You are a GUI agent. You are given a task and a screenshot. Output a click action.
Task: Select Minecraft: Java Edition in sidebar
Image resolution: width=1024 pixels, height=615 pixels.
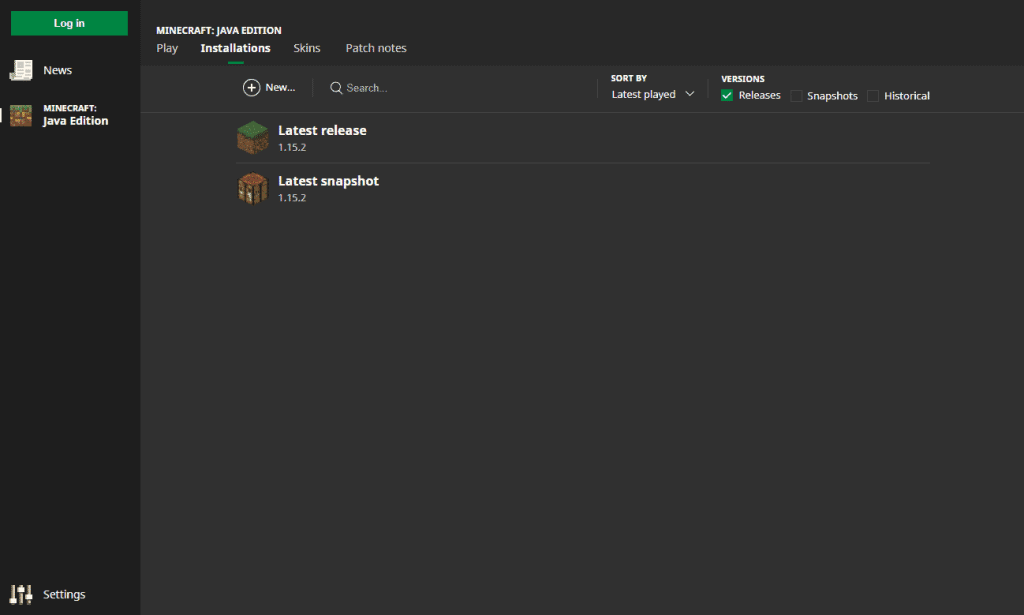(x=76, y=115)
